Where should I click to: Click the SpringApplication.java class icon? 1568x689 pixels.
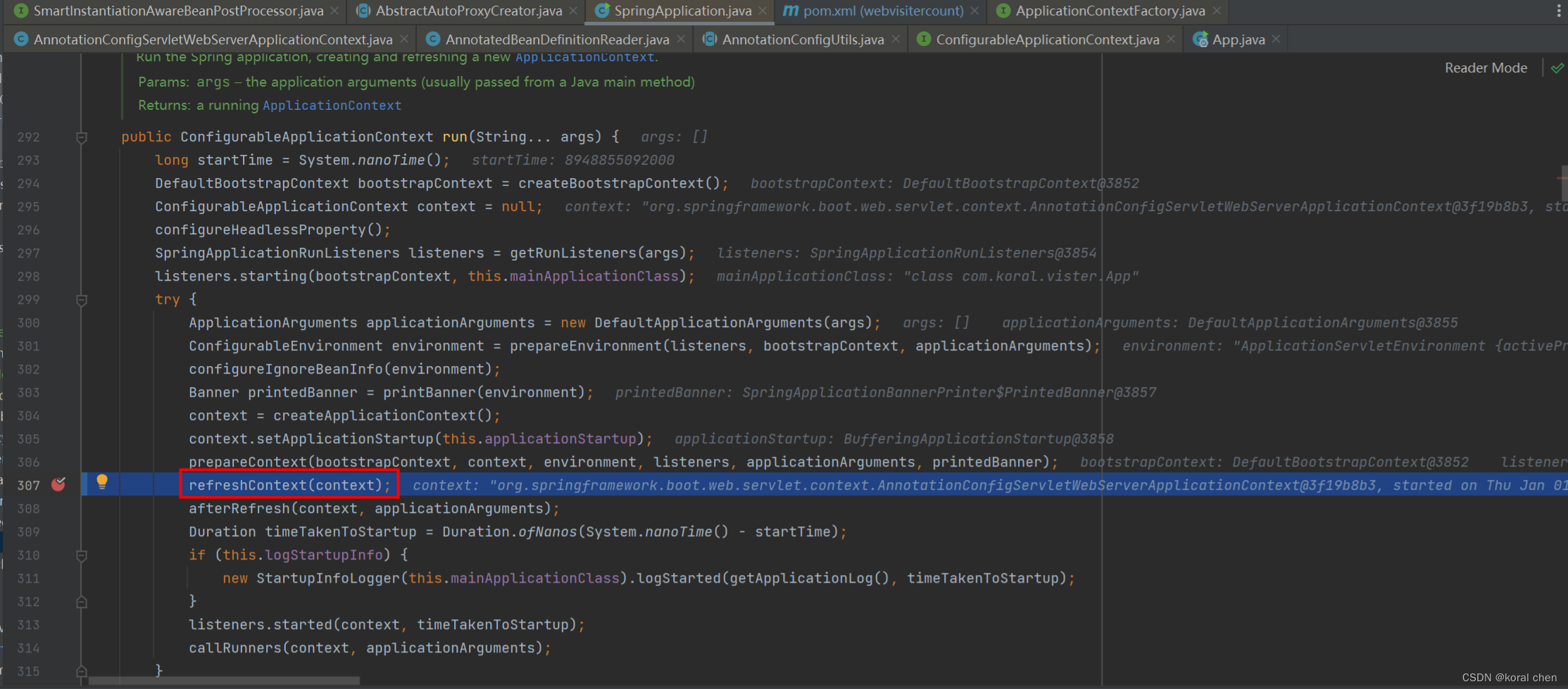(x=602, y=11)
